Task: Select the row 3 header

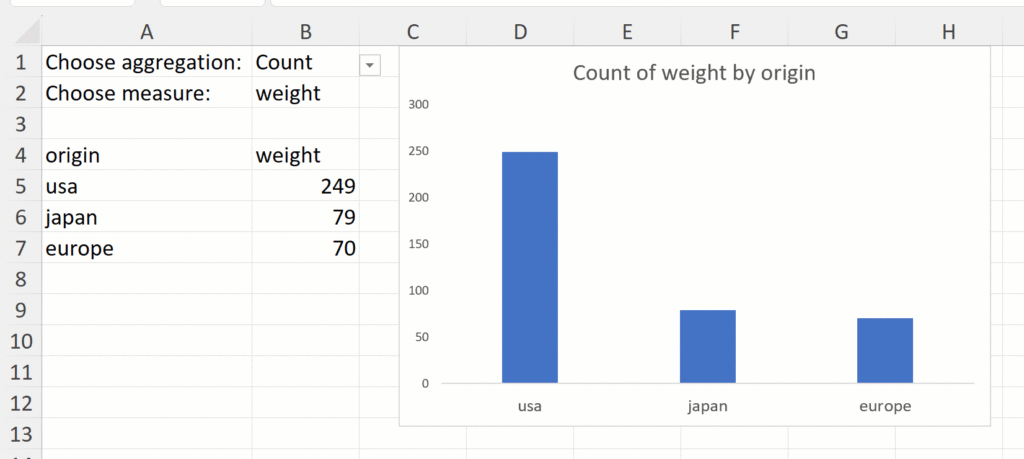Action: tap(21, 124)
